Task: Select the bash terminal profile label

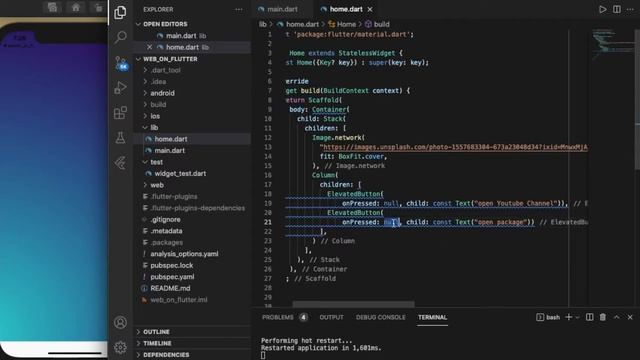Action: pyautogui.click(x=548, y=317)
